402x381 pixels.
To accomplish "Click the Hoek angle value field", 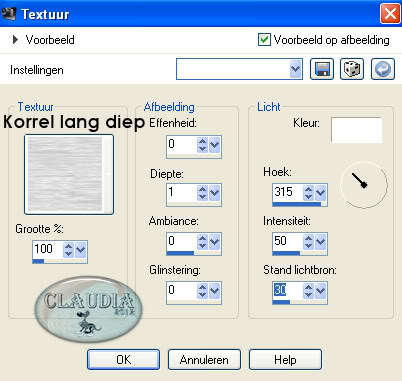I will tap(288, 192).
